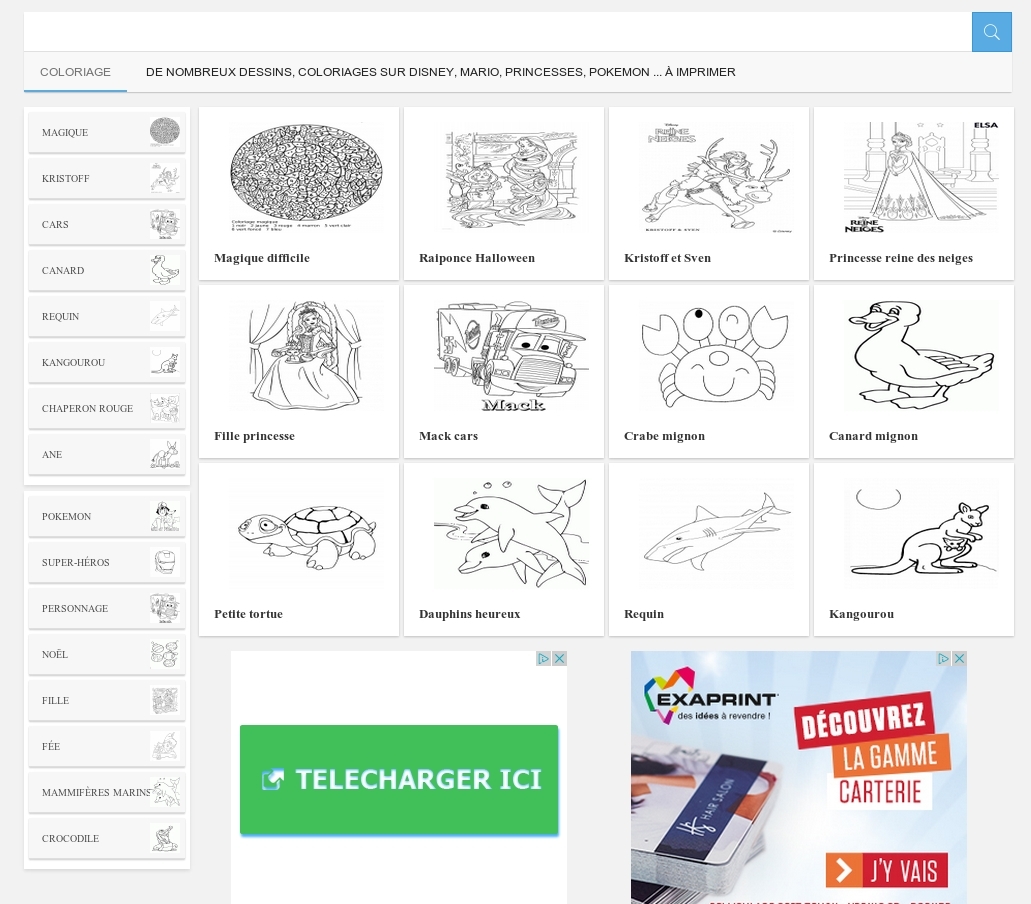Click the red J'Y VAIS button
Screen dimensions: 1031x904
click(x=887, y=870)
